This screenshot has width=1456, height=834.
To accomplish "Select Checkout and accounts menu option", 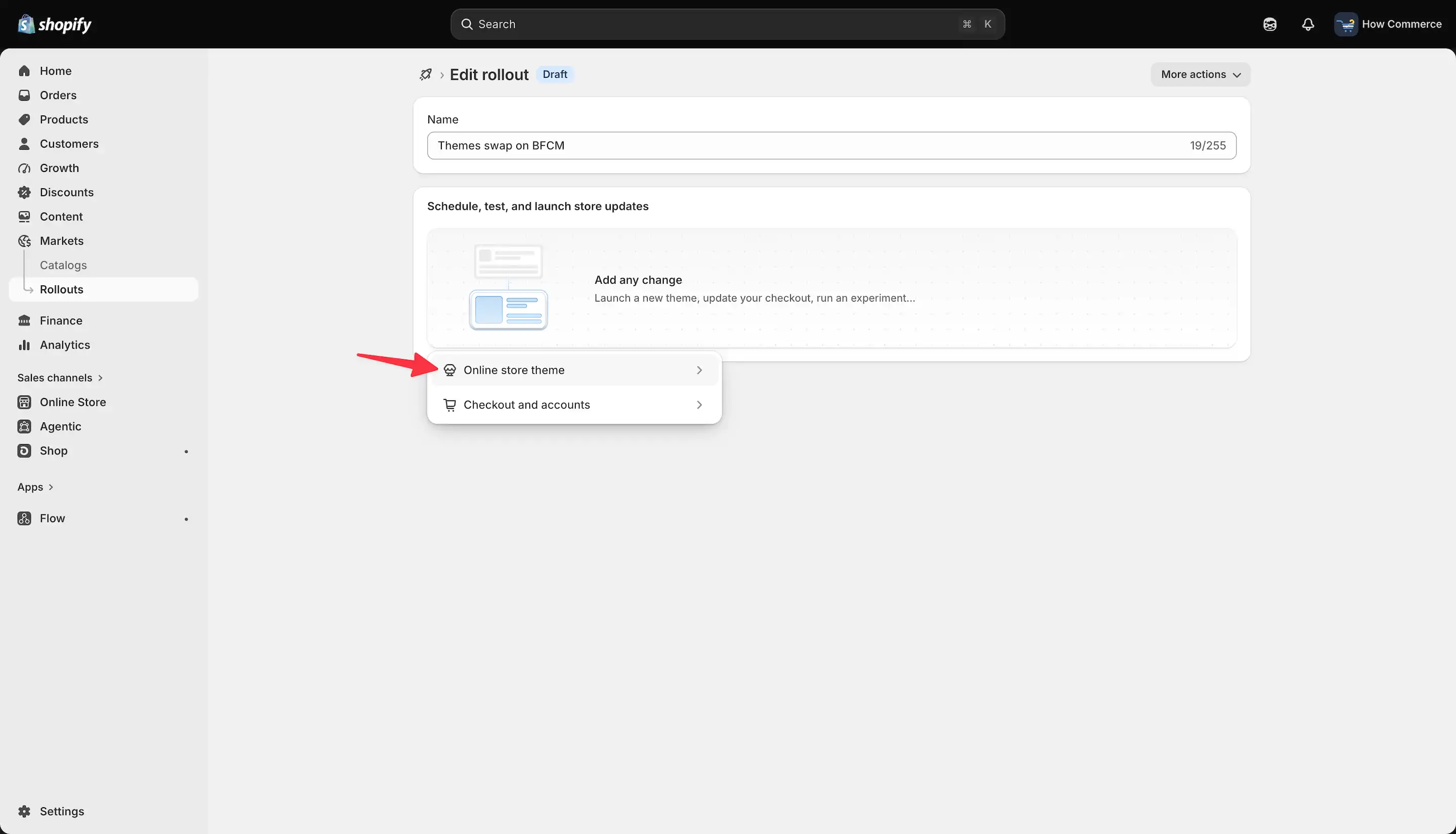I will click(574, 405).
